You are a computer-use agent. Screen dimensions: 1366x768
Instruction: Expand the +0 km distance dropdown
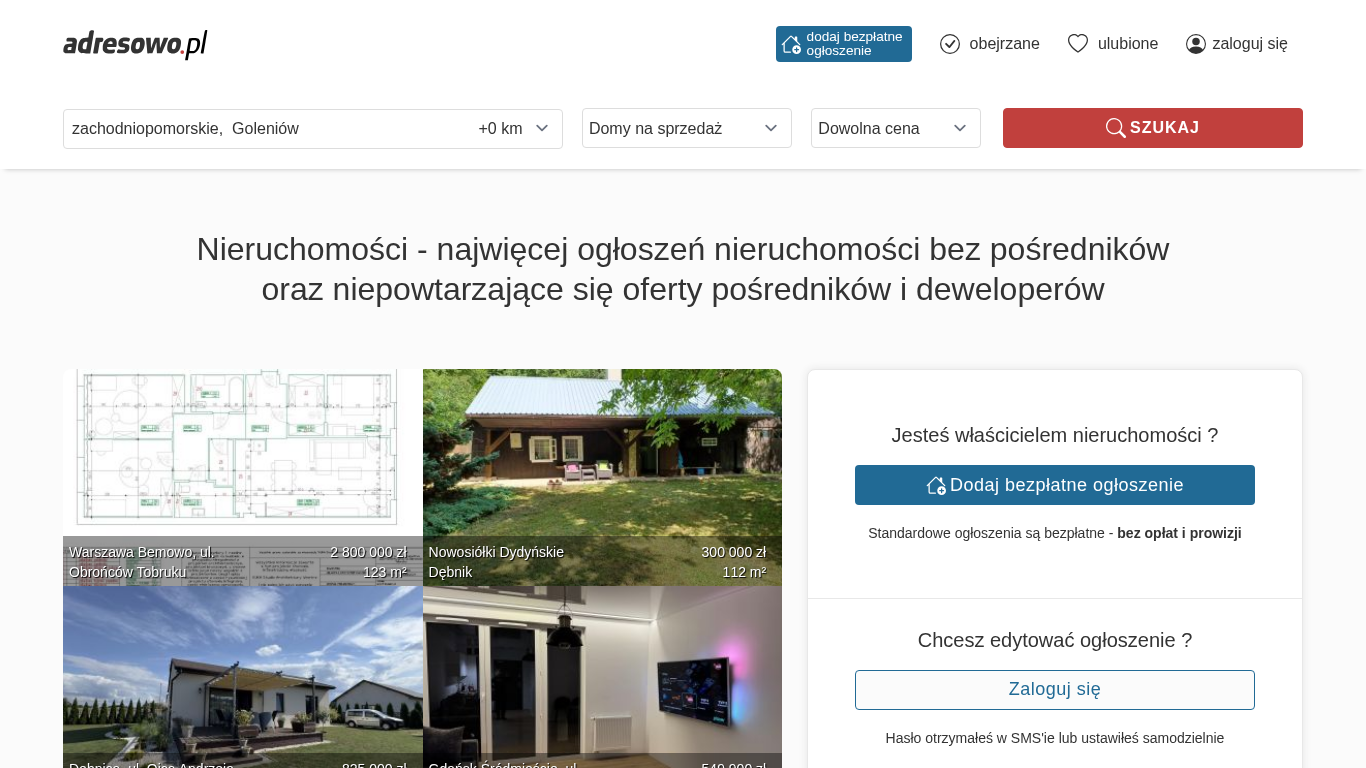coord(514,129)
